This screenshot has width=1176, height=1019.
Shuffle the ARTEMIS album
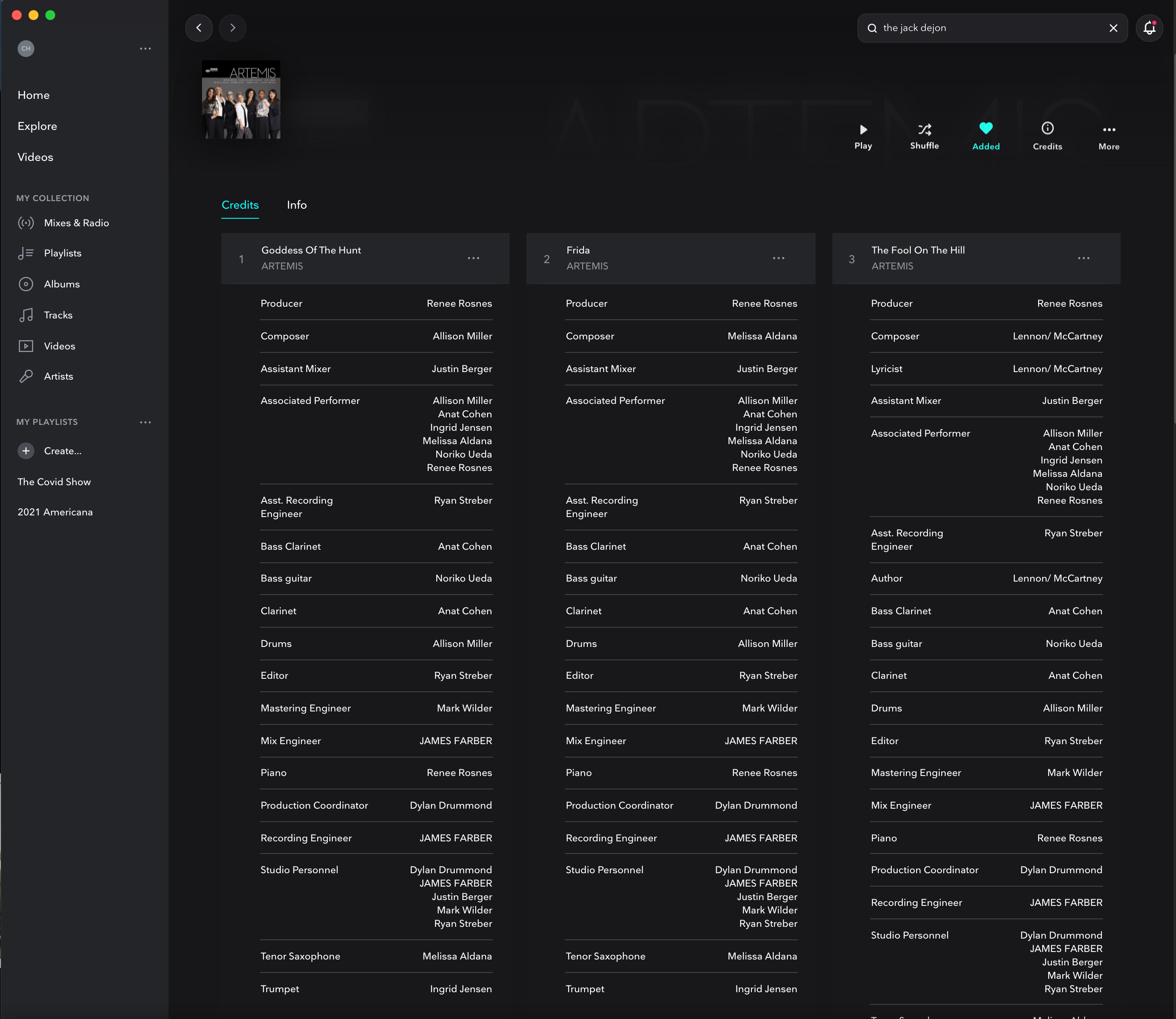924,137
